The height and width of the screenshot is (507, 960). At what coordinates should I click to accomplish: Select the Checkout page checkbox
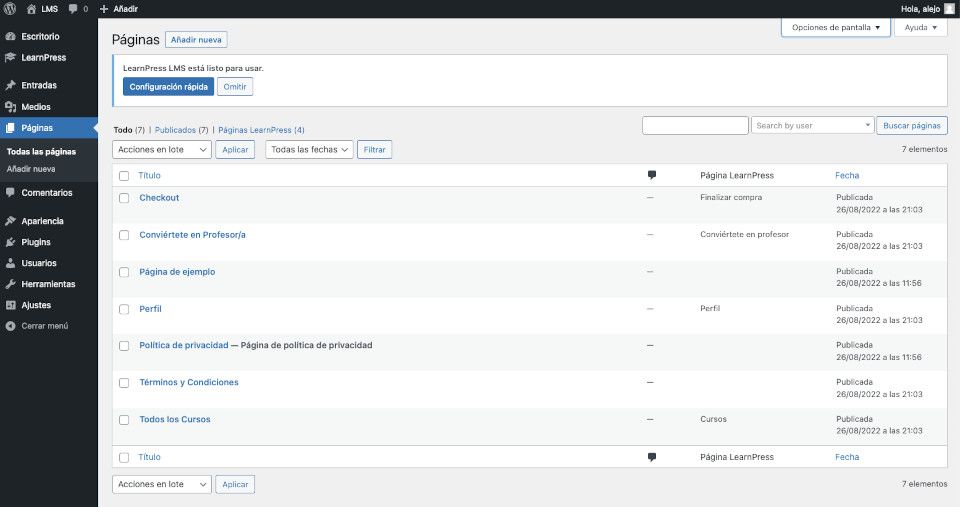[124, 198]
